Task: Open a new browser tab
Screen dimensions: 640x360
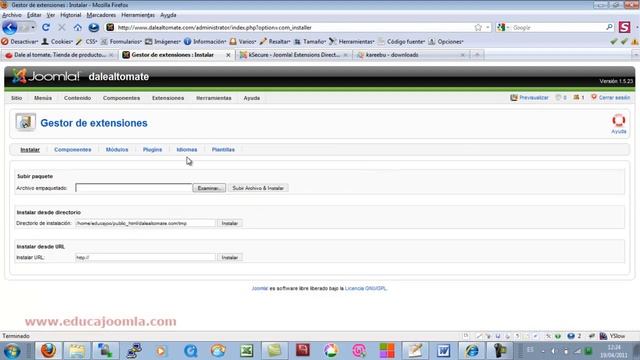Action: (477, 55)
